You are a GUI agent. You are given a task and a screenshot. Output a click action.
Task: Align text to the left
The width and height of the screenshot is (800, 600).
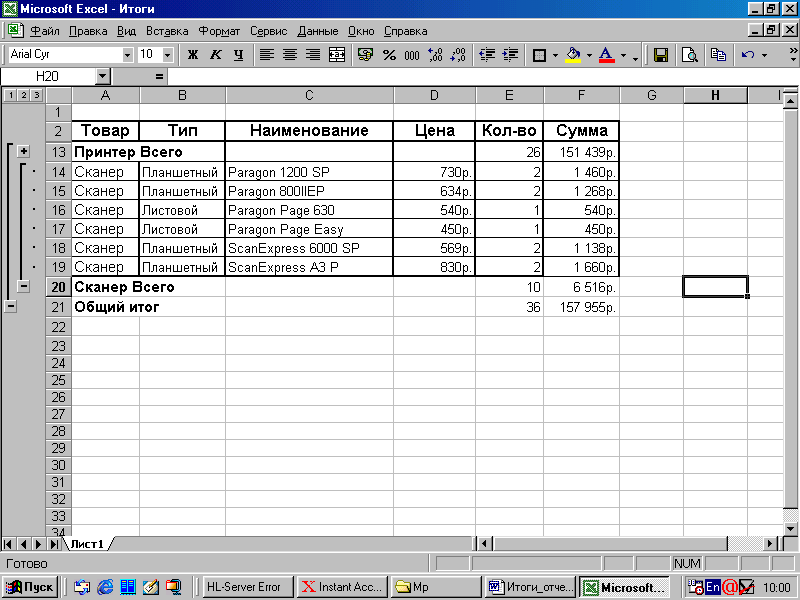[266, 55]
